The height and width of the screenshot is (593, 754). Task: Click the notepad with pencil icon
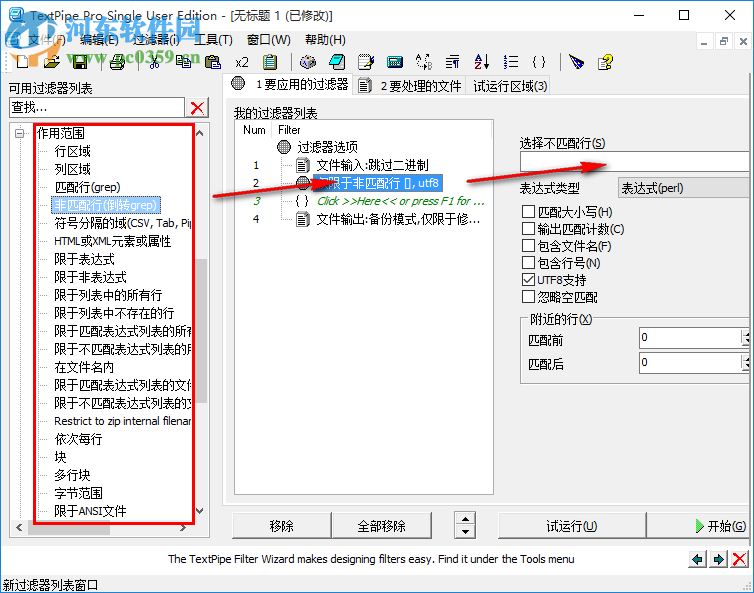click(x=366, y=62)
